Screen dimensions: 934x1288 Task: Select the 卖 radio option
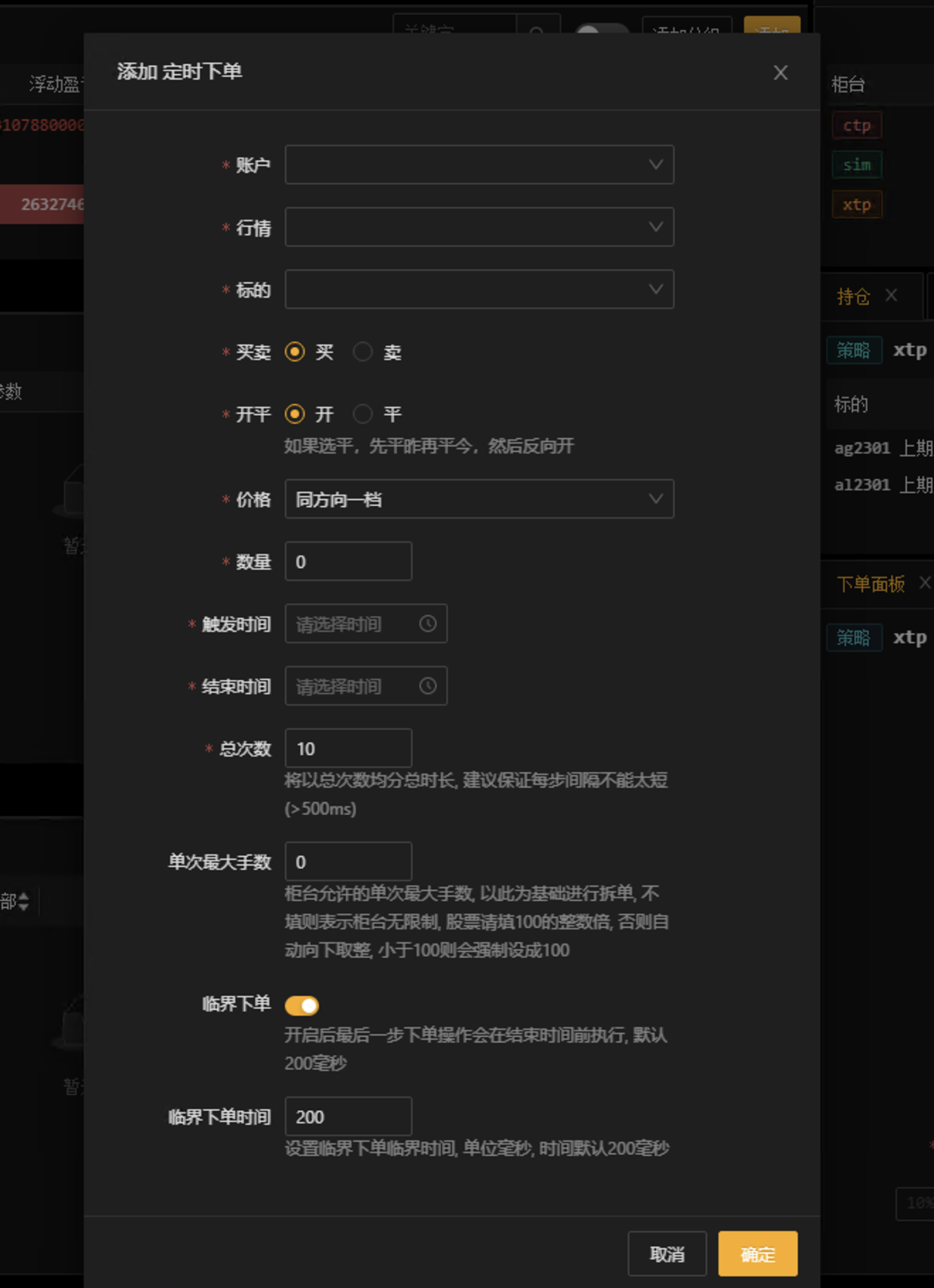pyautogui.click(x=363, y=351)
